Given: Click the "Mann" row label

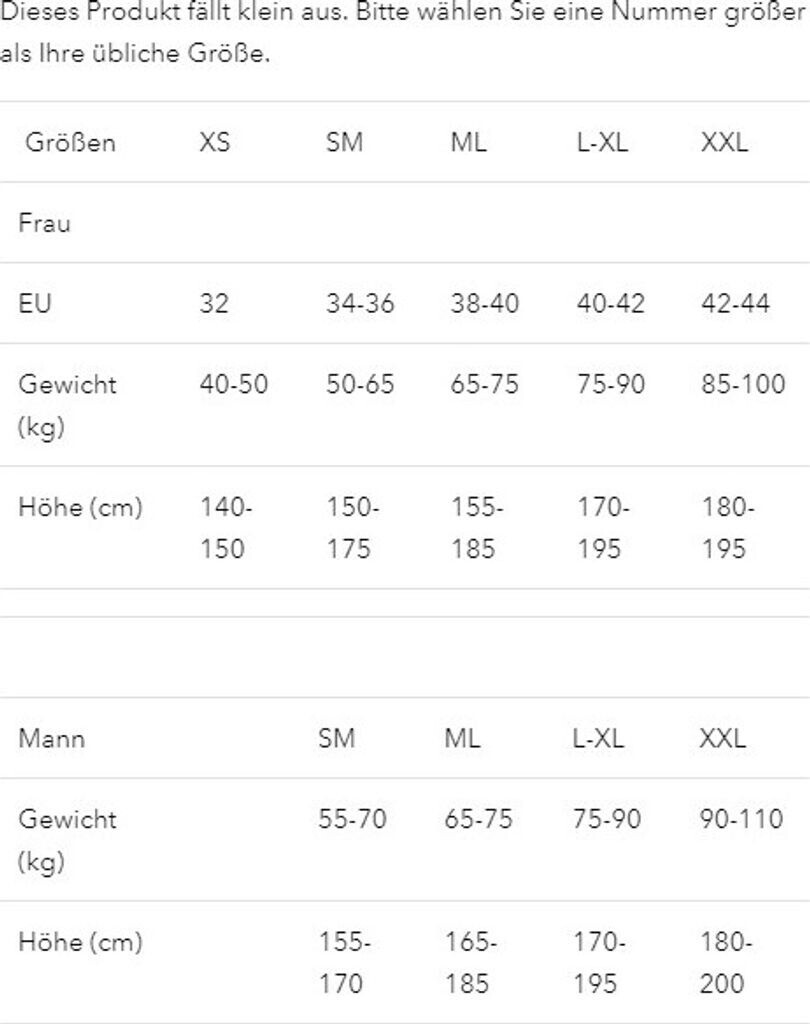Looking at the screenshot, I should click(52, 739).
